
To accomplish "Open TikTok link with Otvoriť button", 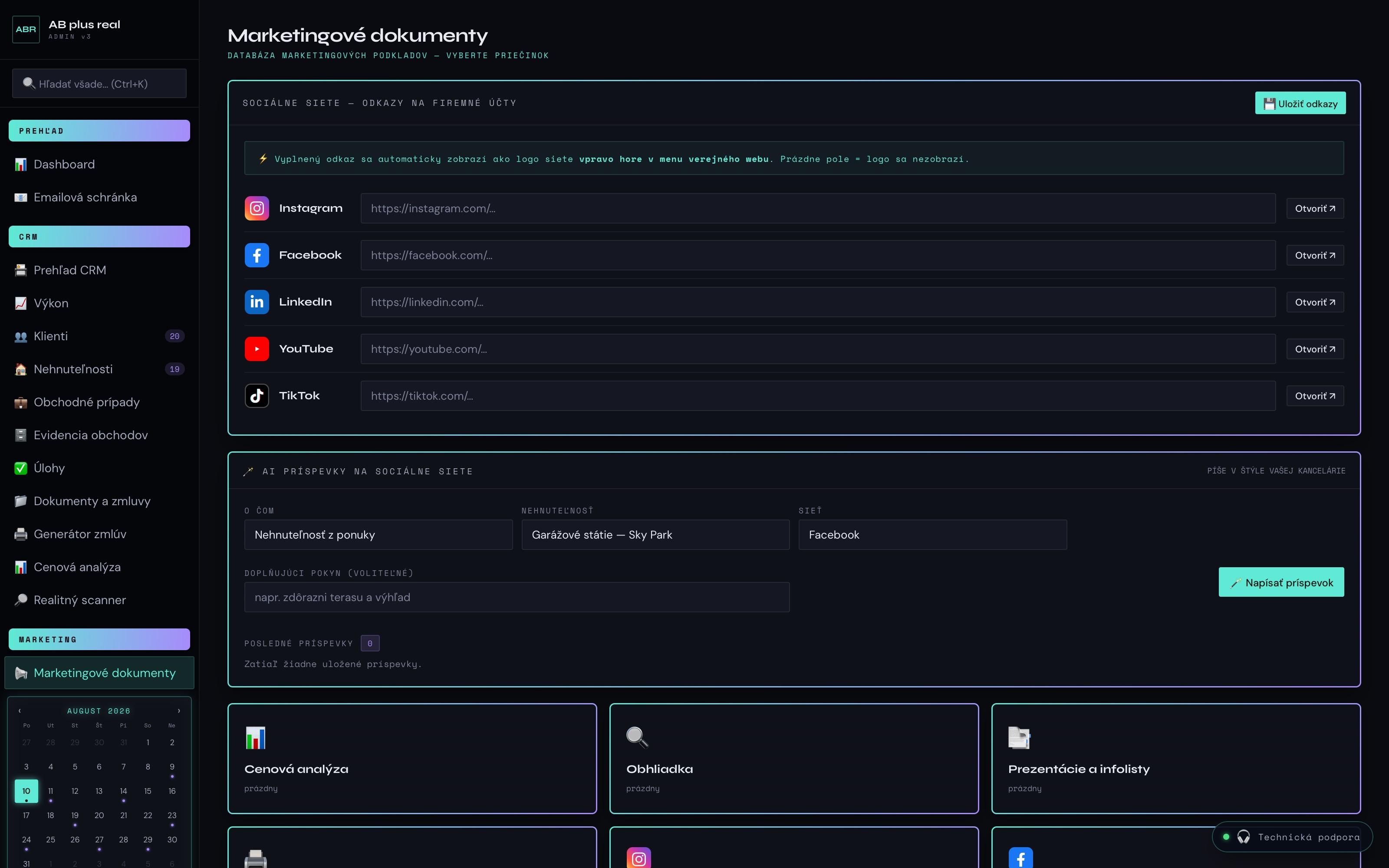I will (x=1315, y=396).
